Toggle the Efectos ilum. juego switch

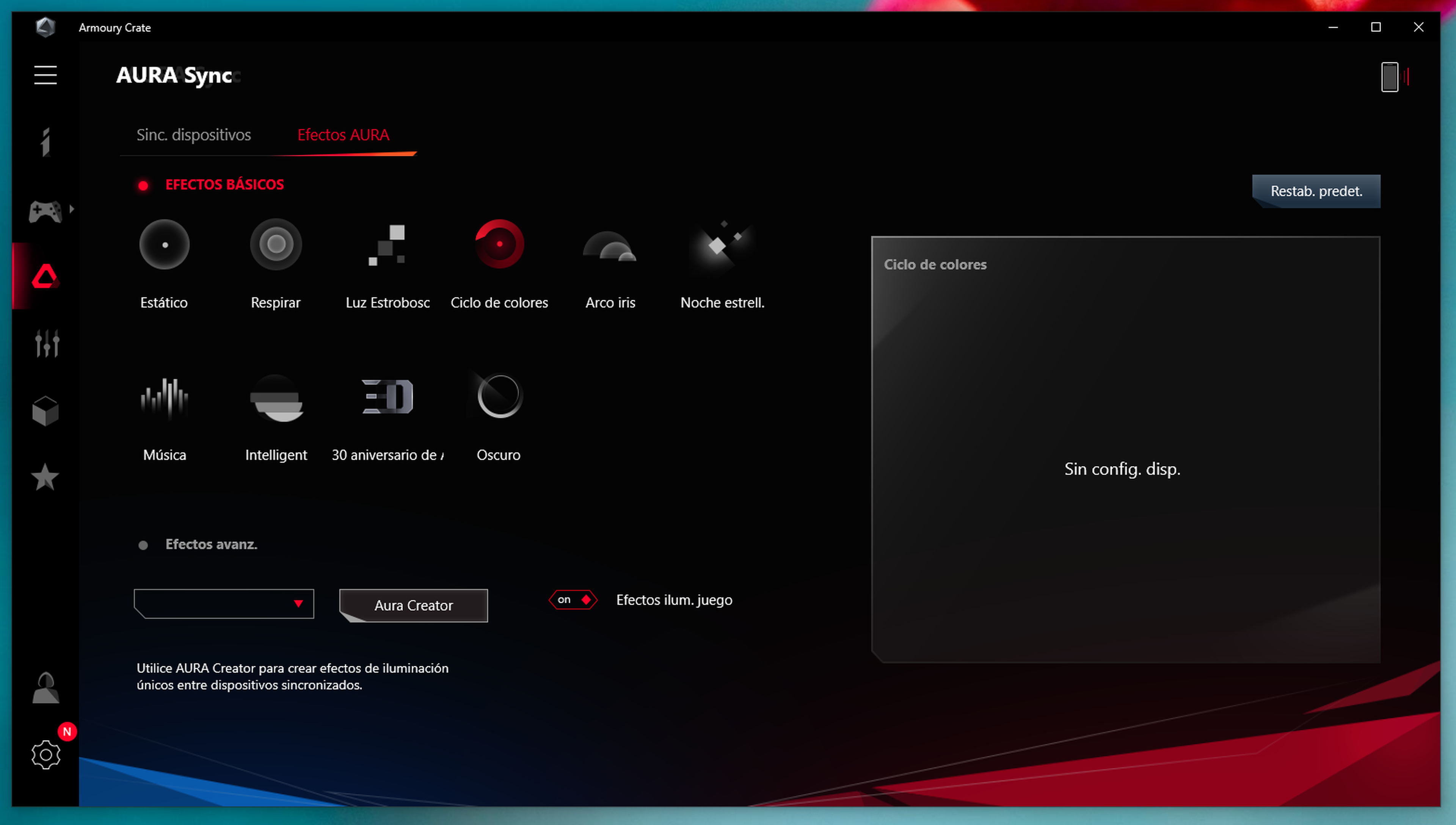coord(573,600)
